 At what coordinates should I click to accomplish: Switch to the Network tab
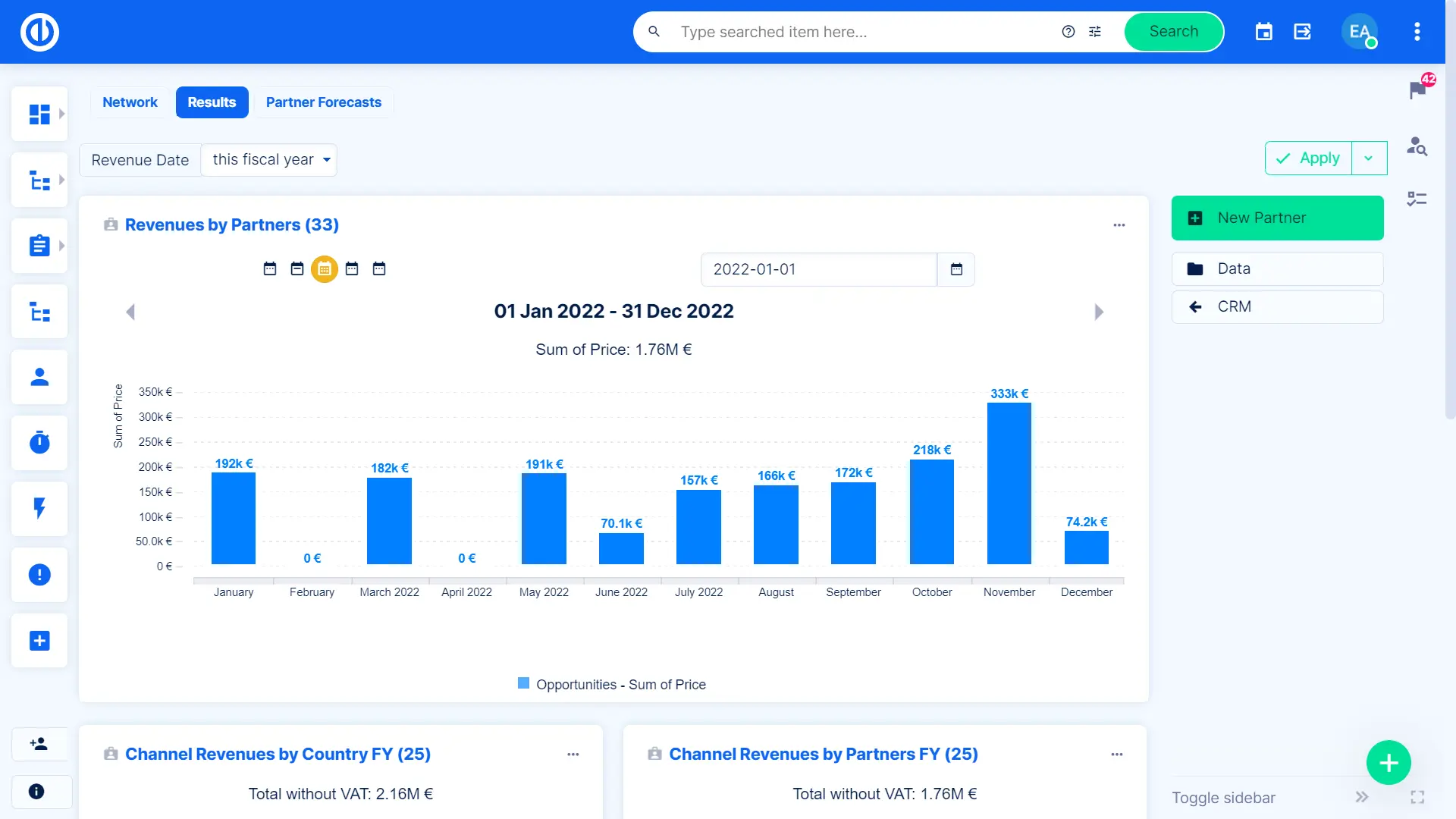(x=130, y=102)
